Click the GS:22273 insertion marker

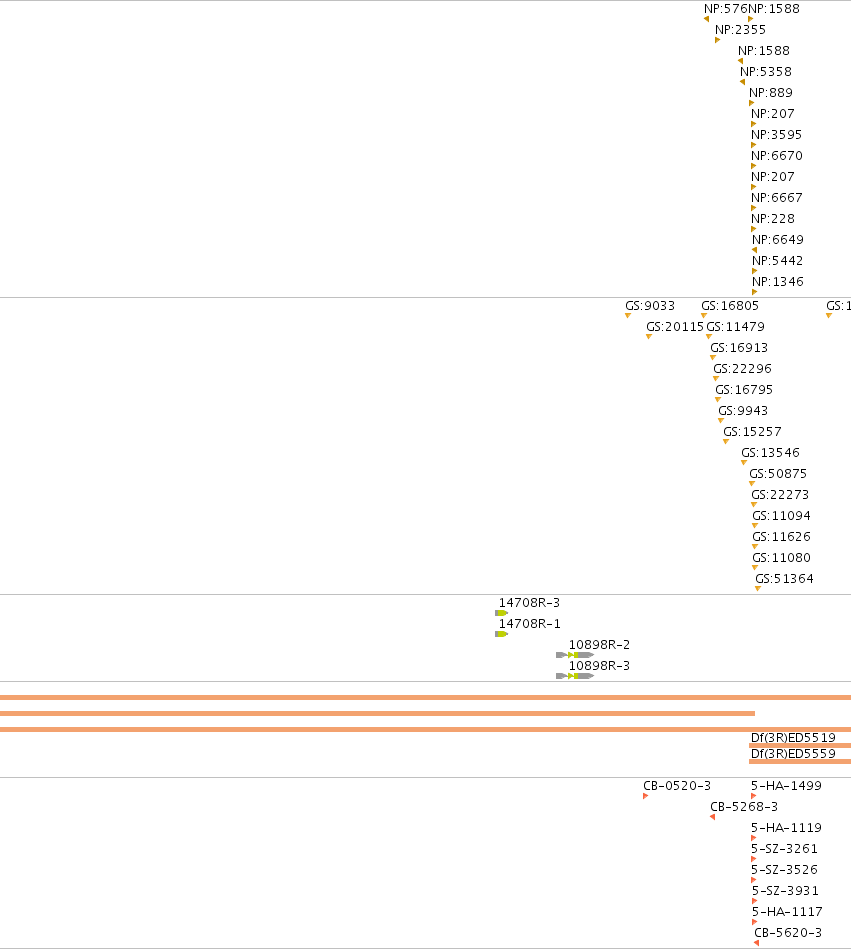point(754,505)
